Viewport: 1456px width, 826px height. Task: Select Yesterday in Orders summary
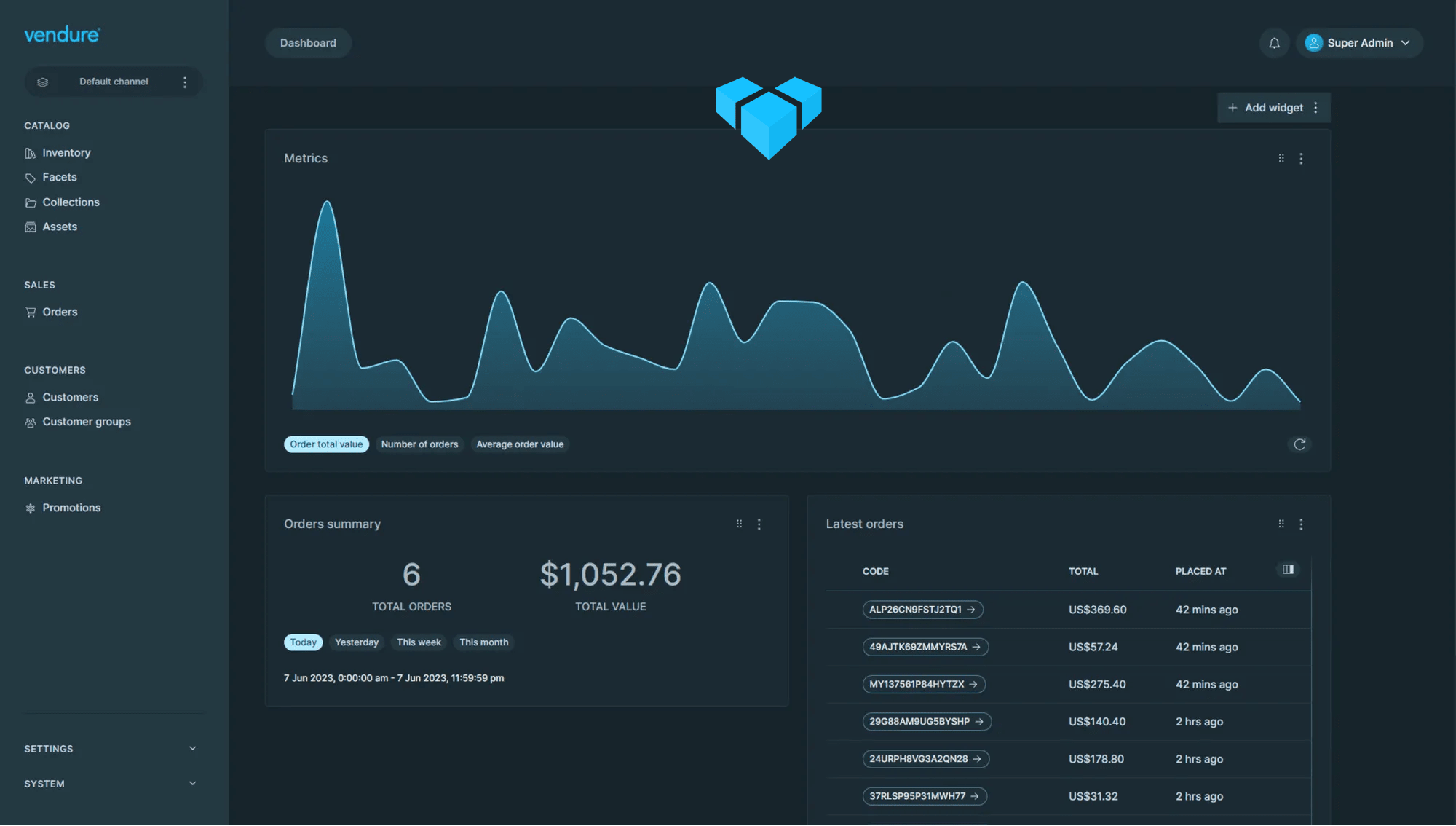[356, 642]
